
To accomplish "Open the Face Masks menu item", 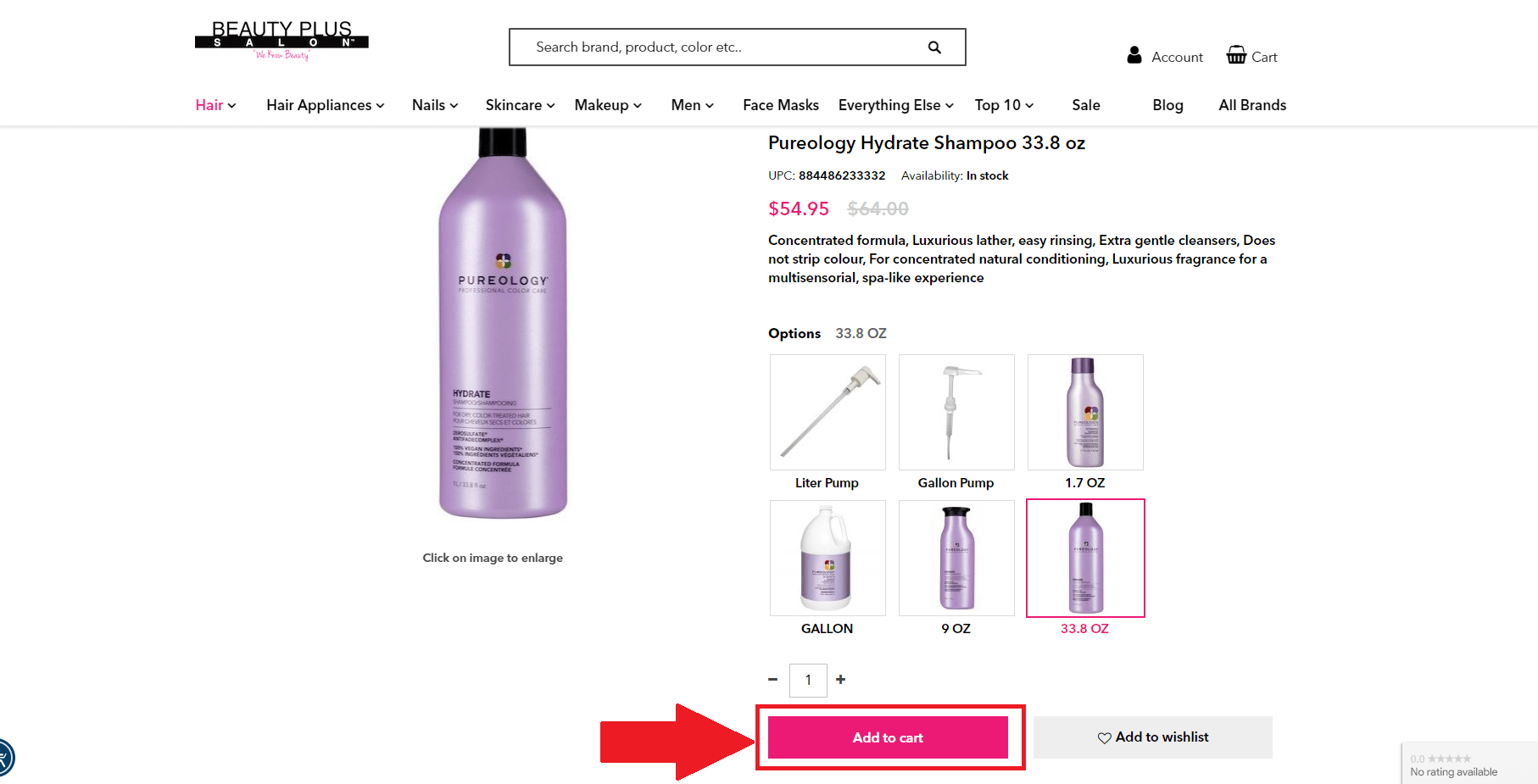I will tap(781, 105).
